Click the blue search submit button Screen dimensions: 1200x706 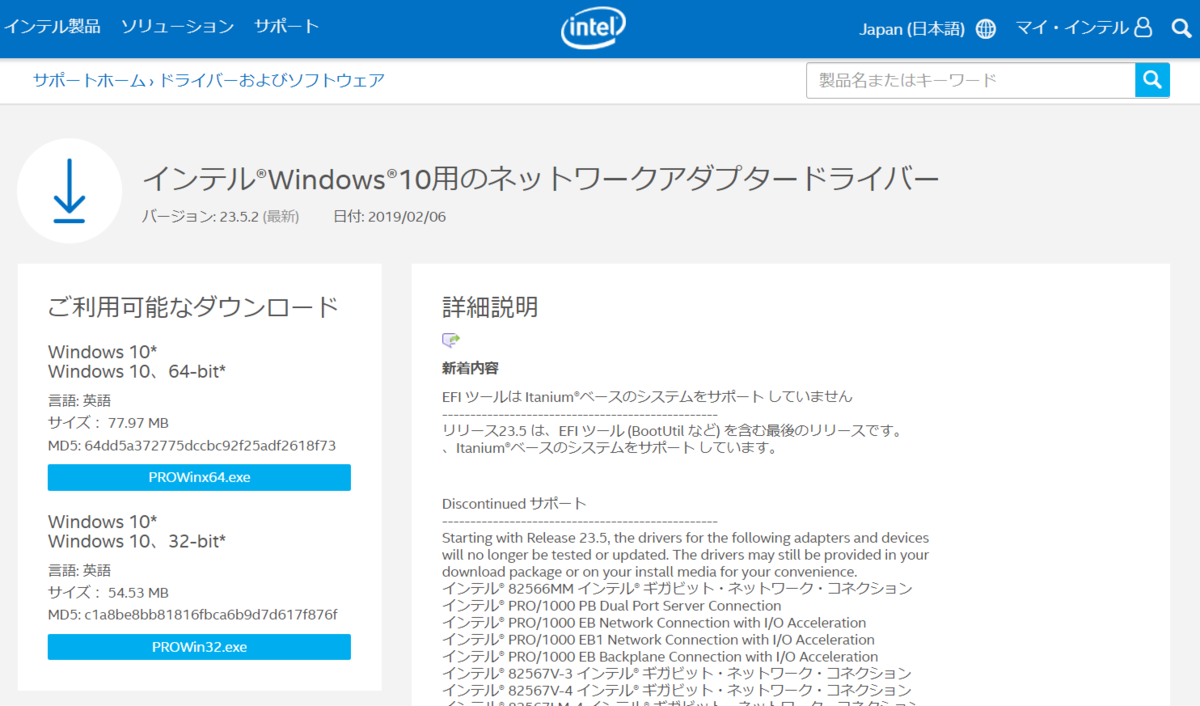tap(1152, 80)
